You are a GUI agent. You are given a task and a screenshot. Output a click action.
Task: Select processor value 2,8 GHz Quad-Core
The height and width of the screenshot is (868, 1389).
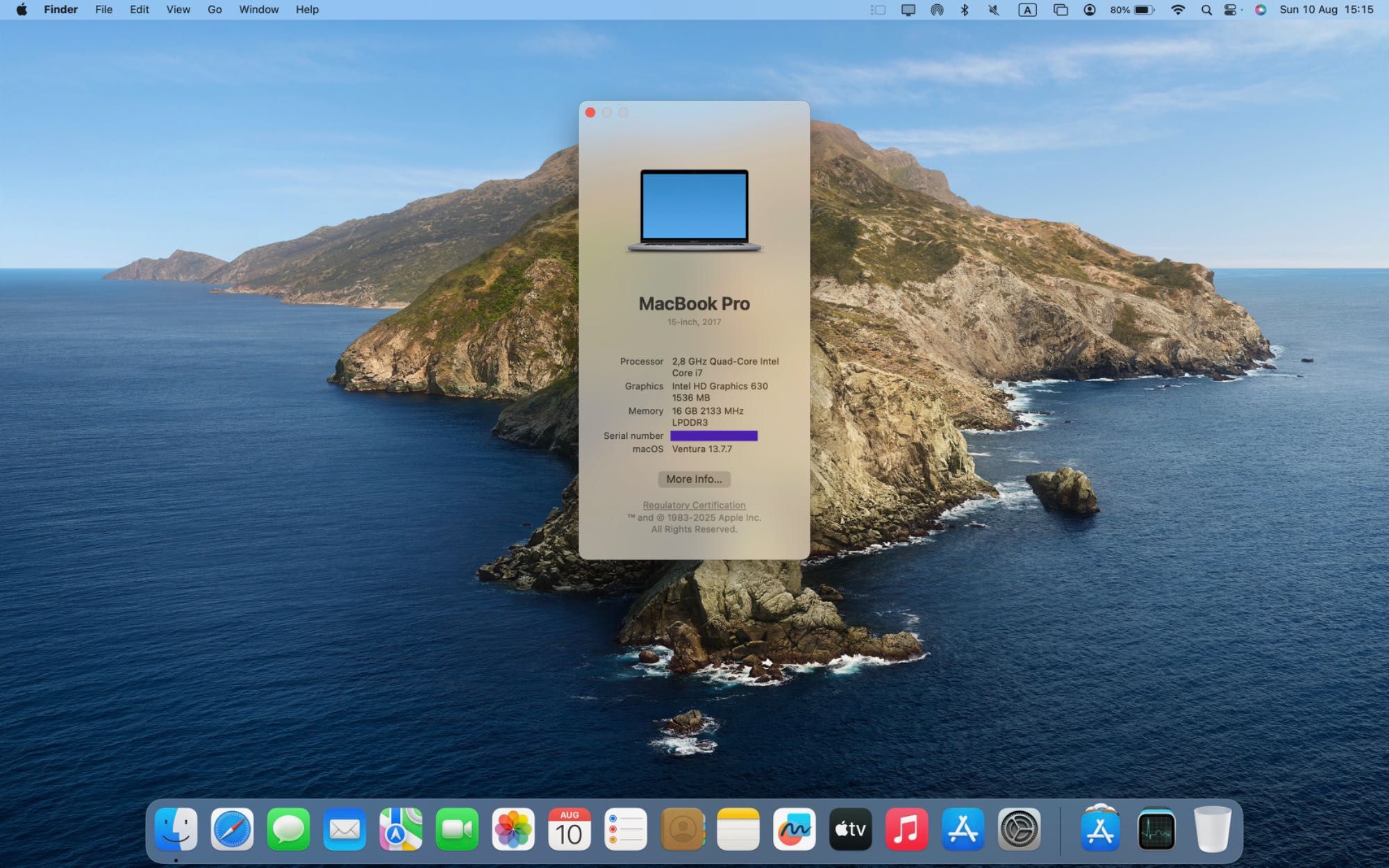click(x=725, y=367)
